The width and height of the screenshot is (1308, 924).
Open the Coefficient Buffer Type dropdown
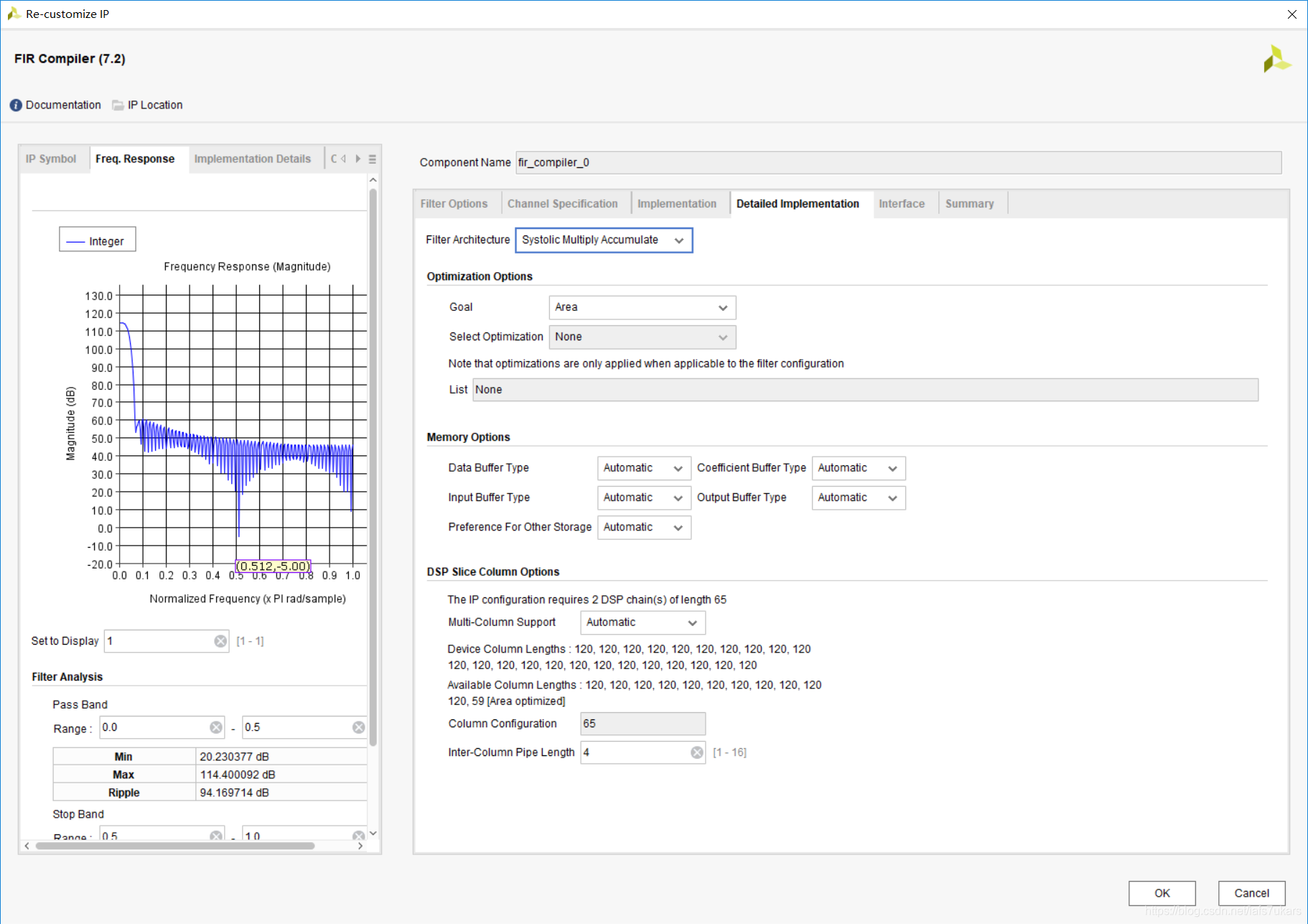(859, 468)
